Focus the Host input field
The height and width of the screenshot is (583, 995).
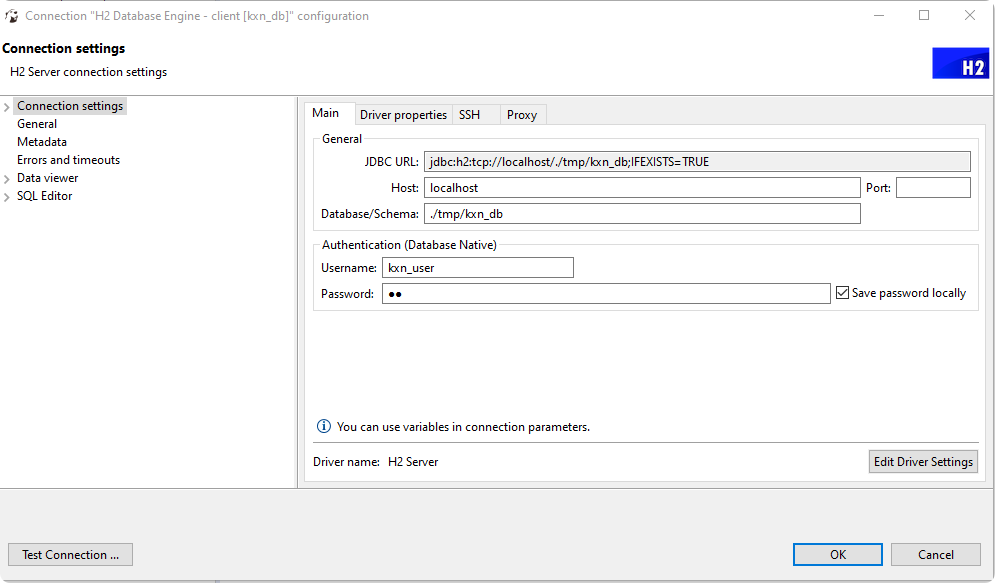click(x=642, y=188)
